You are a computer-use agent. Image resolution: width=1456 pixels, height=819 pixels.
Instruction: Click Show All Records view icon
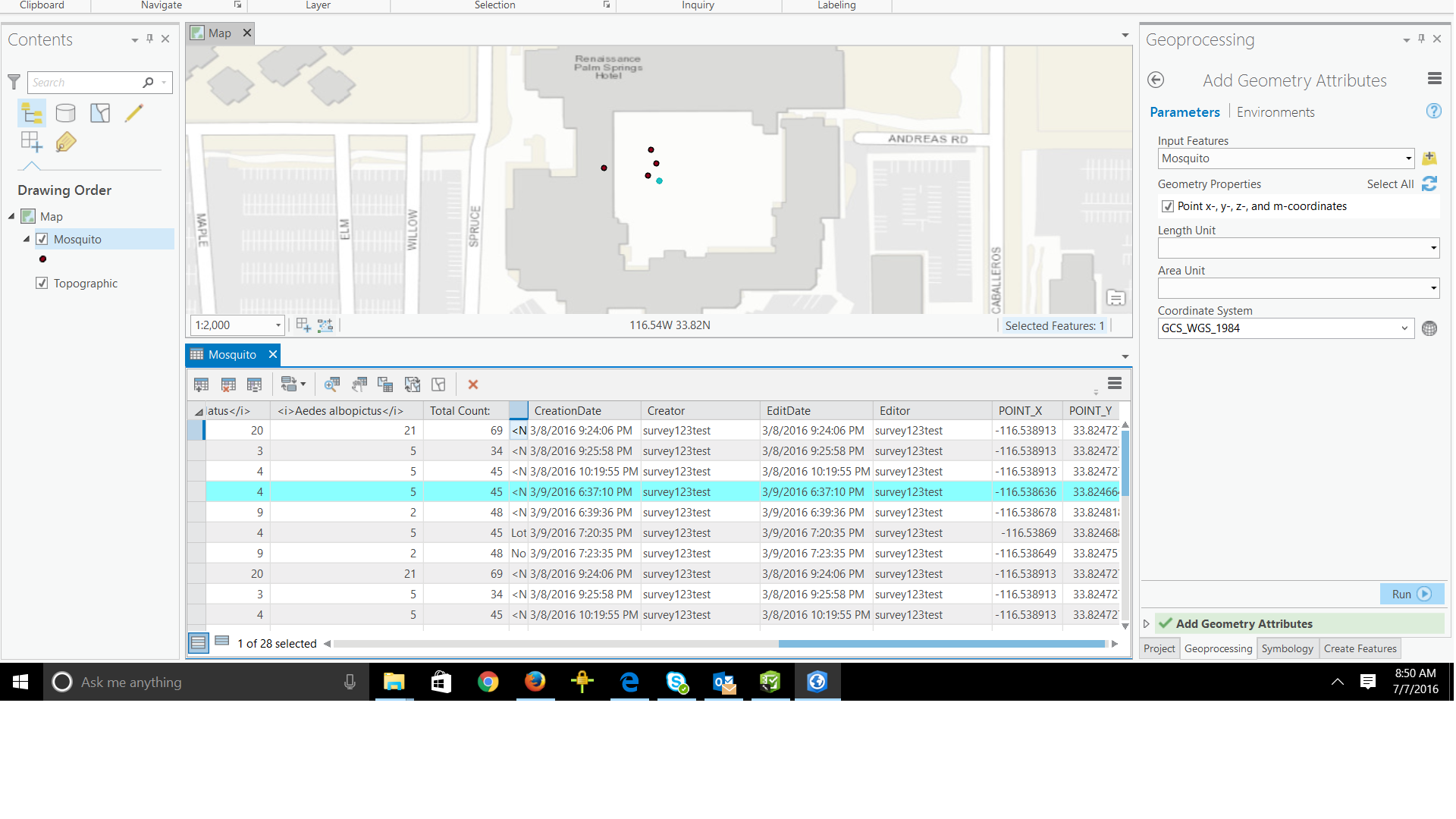199,643
